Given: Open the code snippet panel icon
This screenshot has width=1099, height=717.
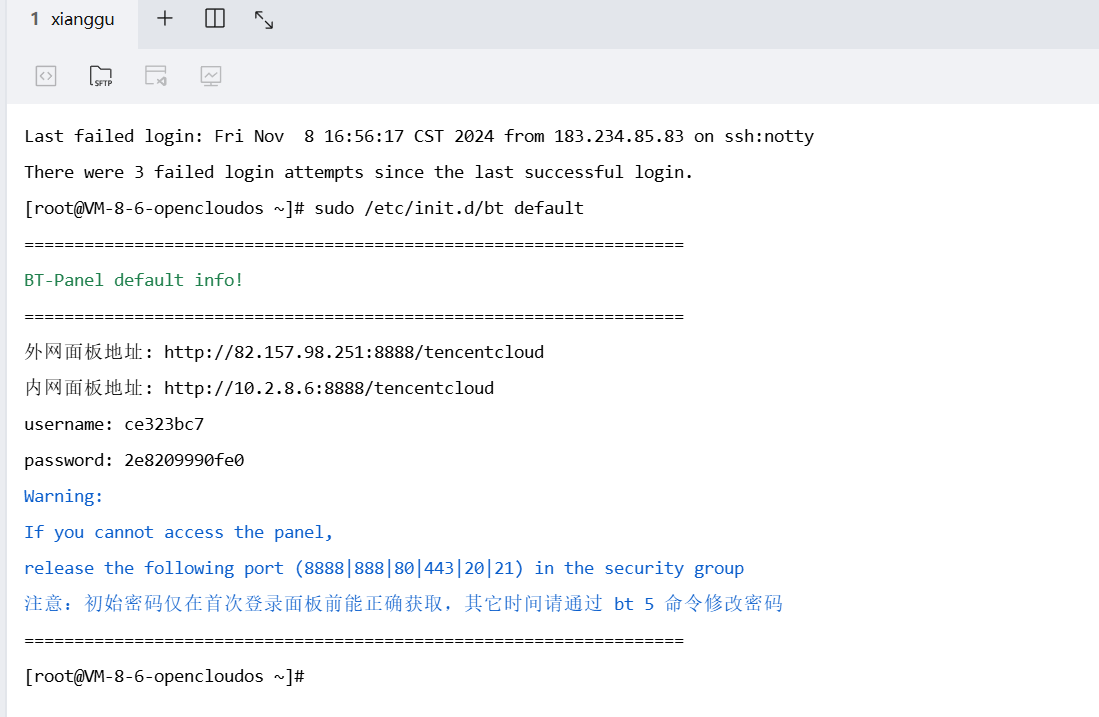Looking at the screenshot, I should [x=46, y=76].
